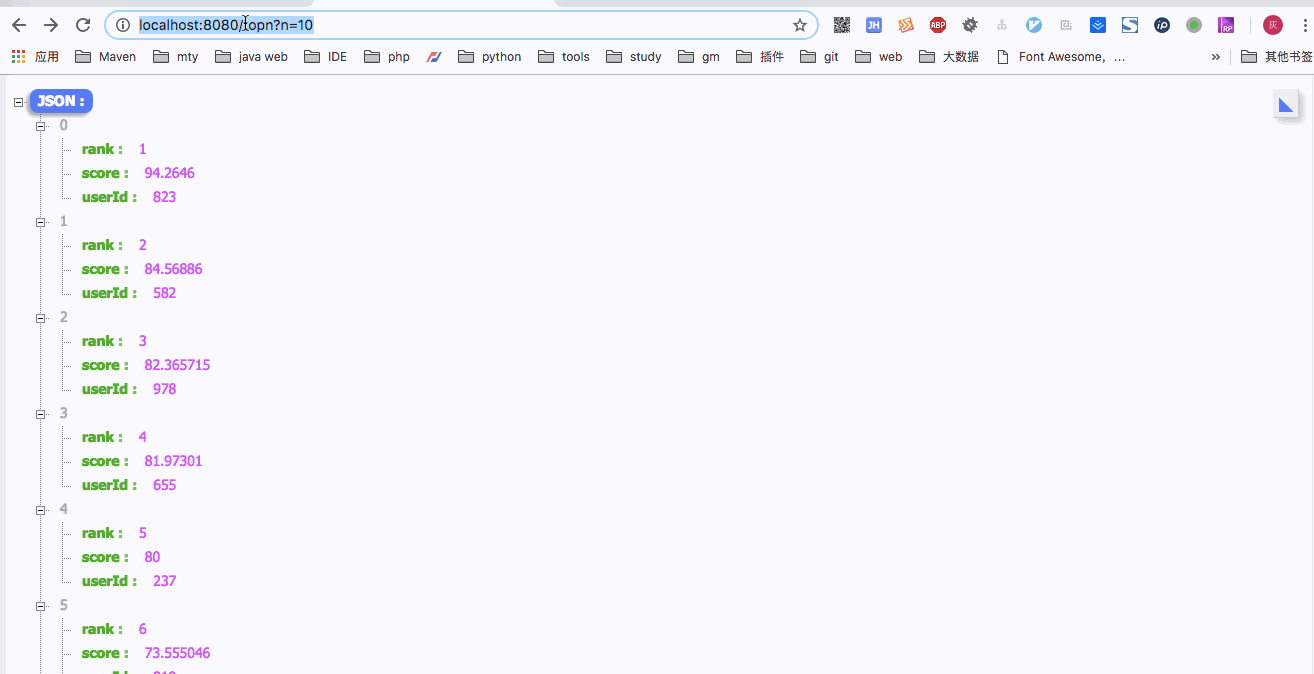Collapse array item 5
The width and height of the screenshot is (1314, 674).
41,606
